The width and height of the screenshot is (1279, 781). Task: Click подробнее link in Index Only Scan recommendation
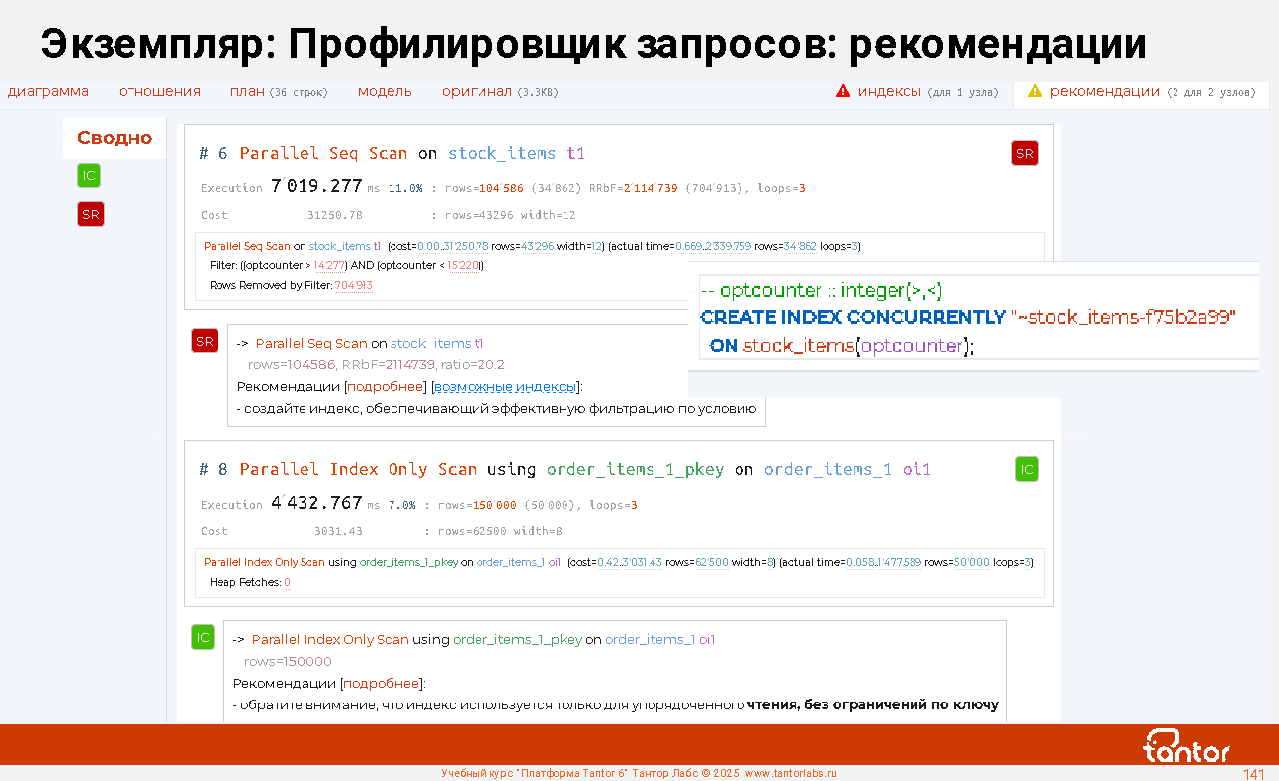coord(381,683)
